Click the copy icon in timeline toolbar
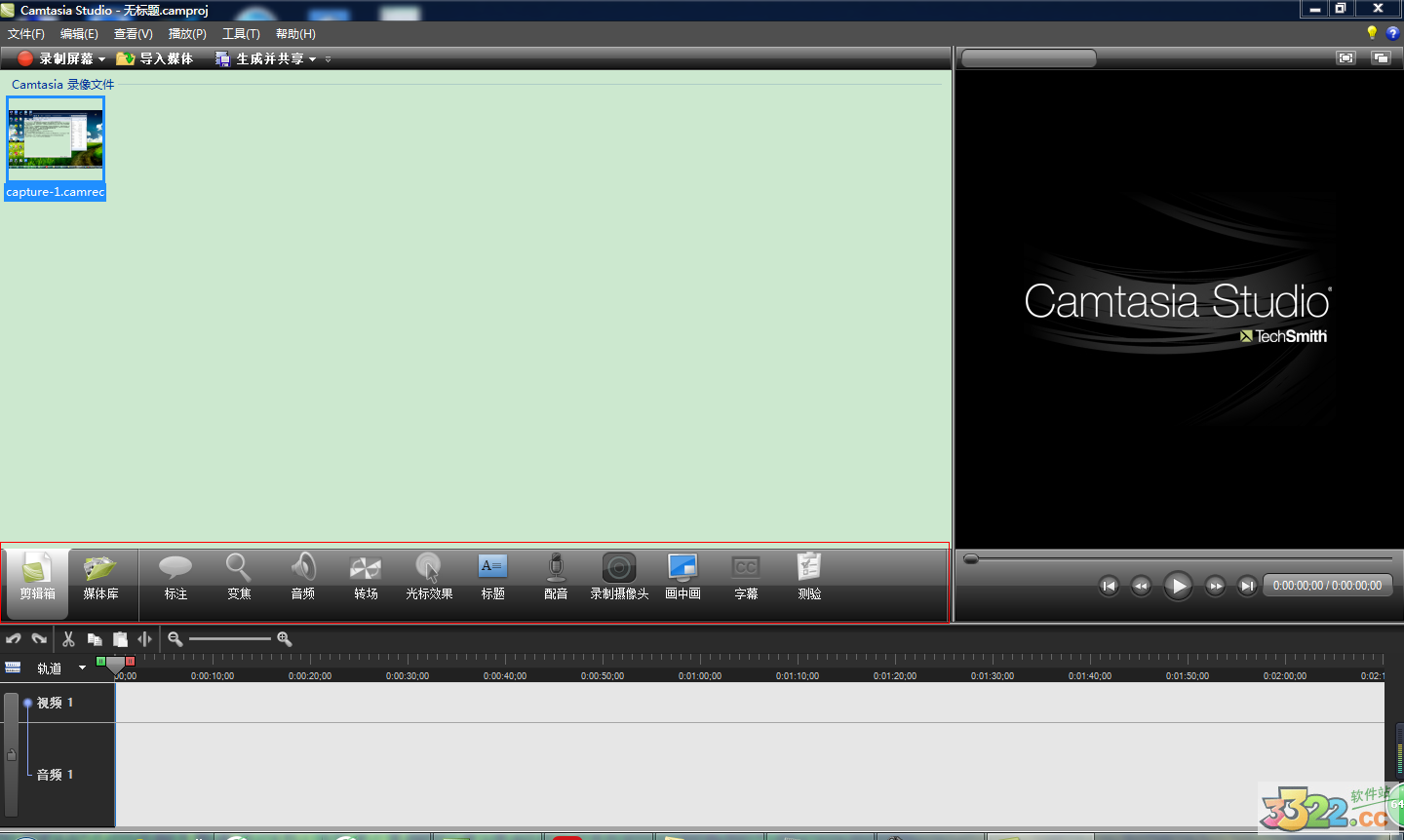 (x=95, y=639)
